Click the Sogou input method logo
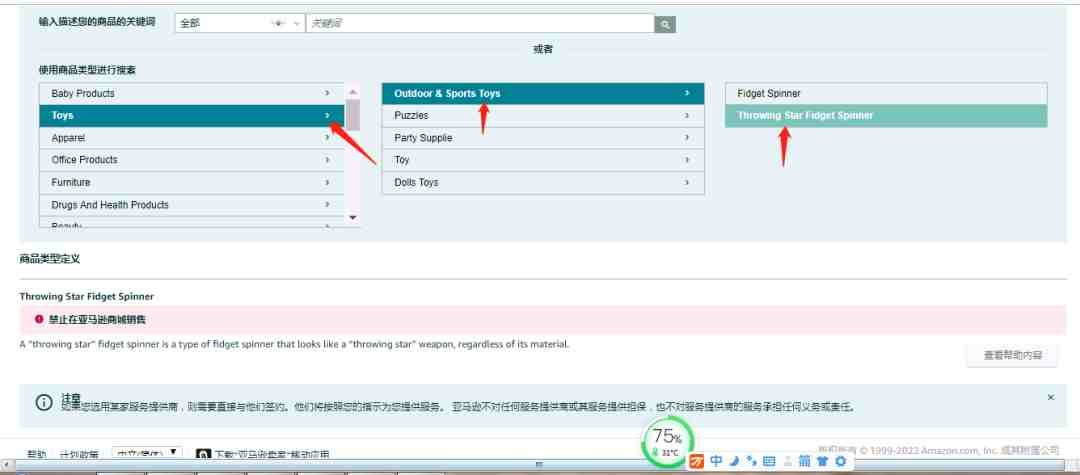The image size is (1080, 475). 697,461
